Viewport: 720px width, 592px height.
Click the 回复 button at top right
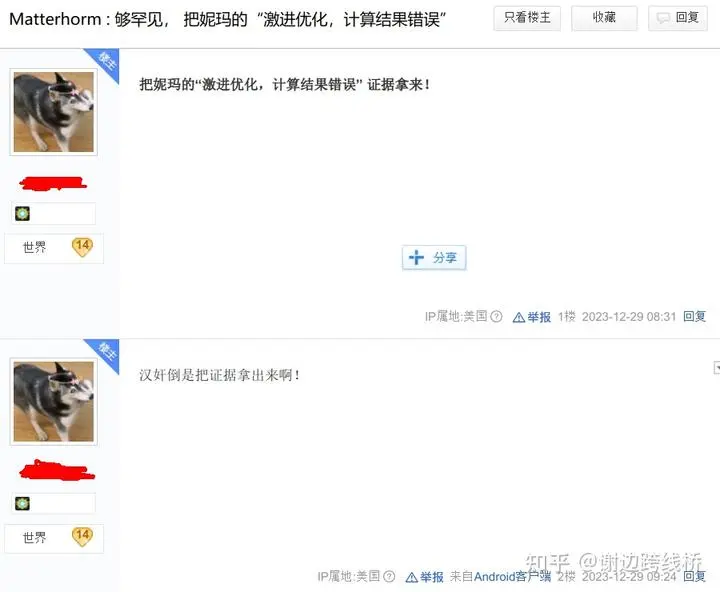coord(678,18)
